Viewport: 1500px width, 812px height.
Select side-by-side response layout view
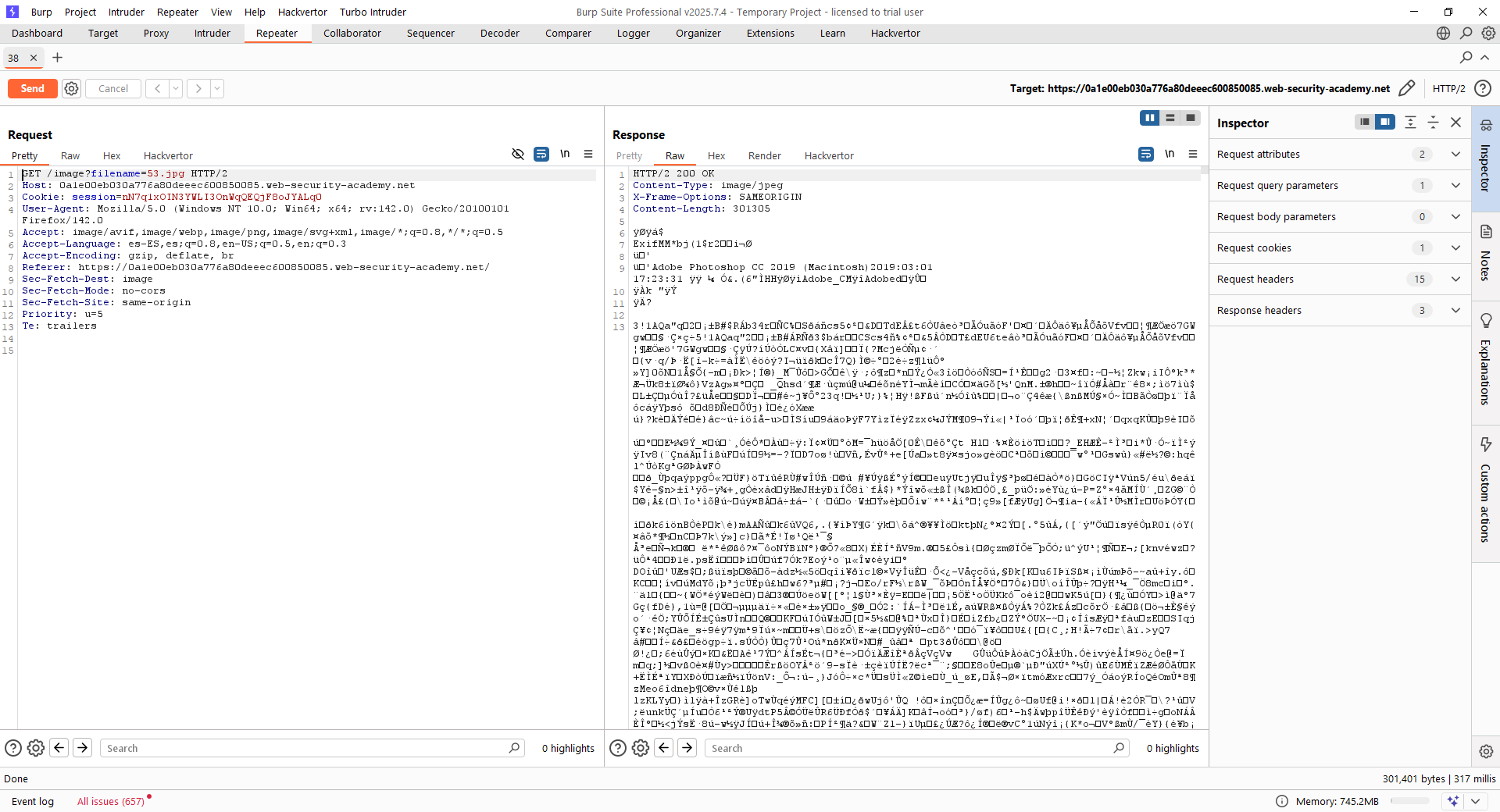(x=1149, y=118)
